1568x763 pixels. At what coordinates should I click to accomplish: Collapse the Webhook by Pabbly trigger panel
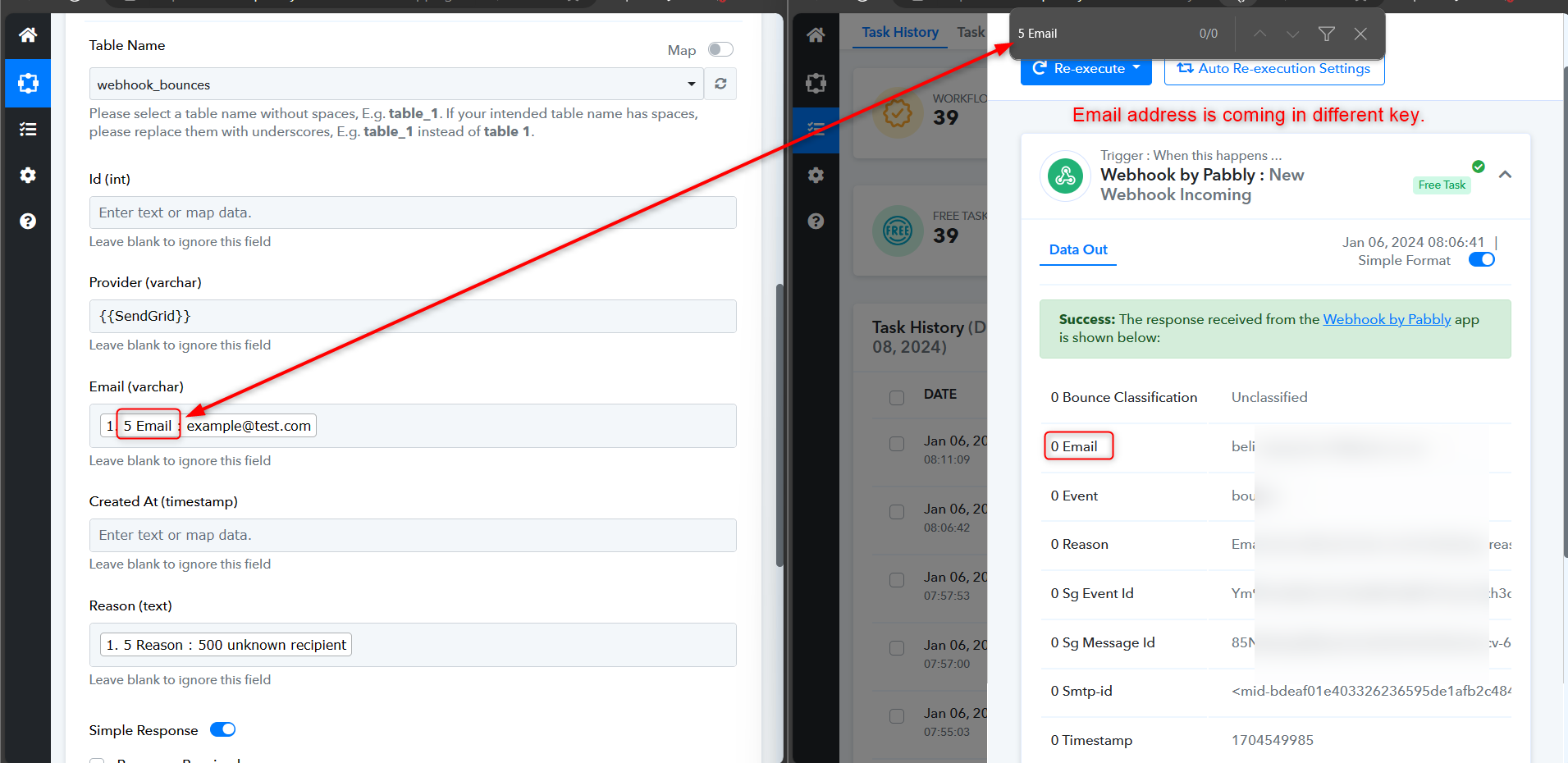(1505, 175)
